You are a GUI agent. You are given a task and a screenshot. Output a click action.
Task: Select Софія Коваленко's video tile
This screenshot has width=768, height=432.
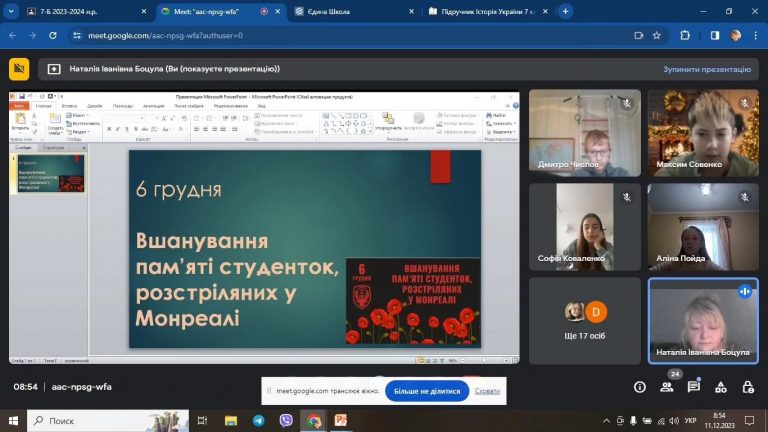(x=584, y=227)
